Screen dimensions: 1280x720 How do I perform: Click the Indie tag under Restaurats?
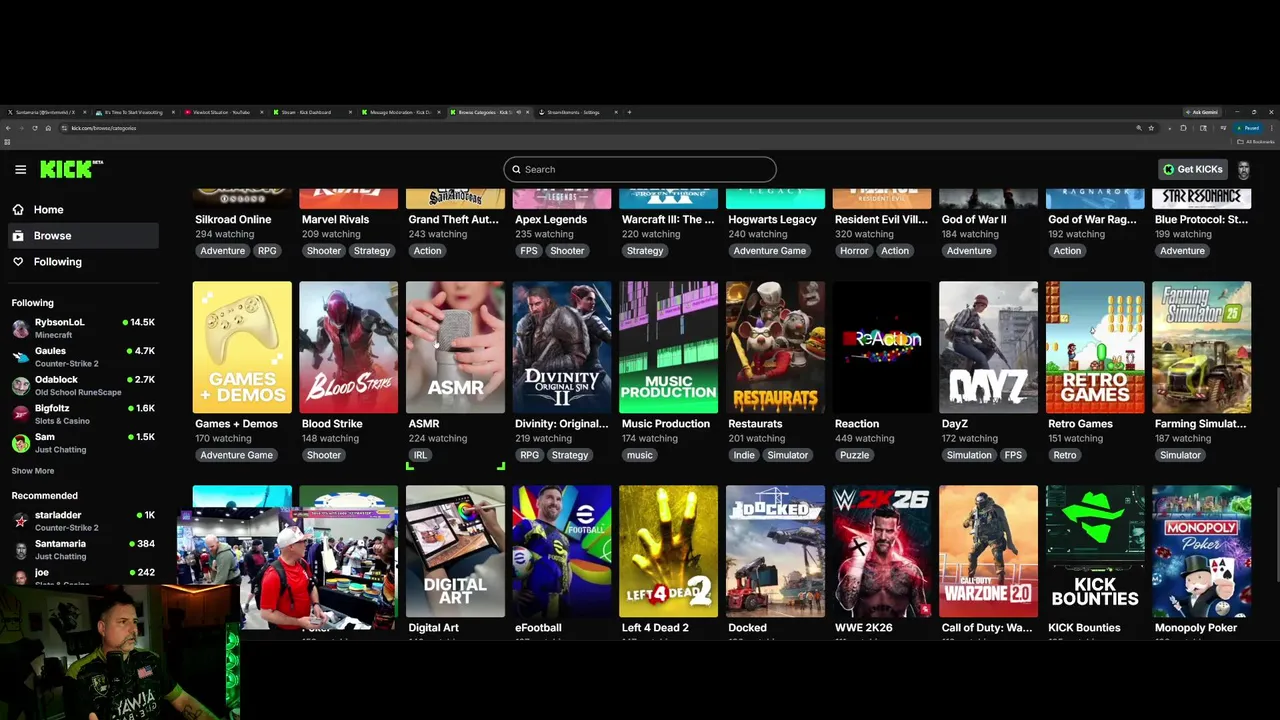tap(744, 455)
